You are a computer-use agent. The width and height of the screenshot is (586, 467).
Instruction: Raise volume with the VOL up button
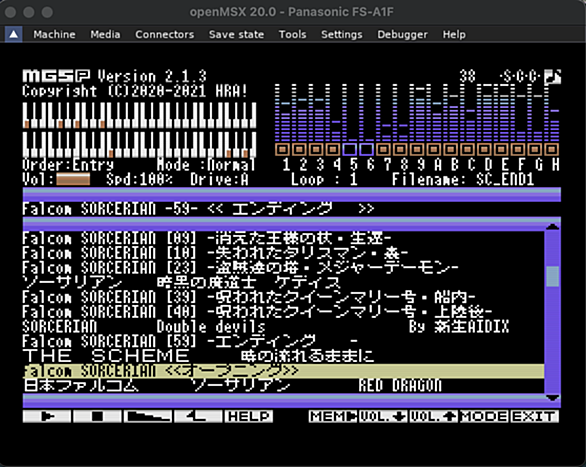434,416
